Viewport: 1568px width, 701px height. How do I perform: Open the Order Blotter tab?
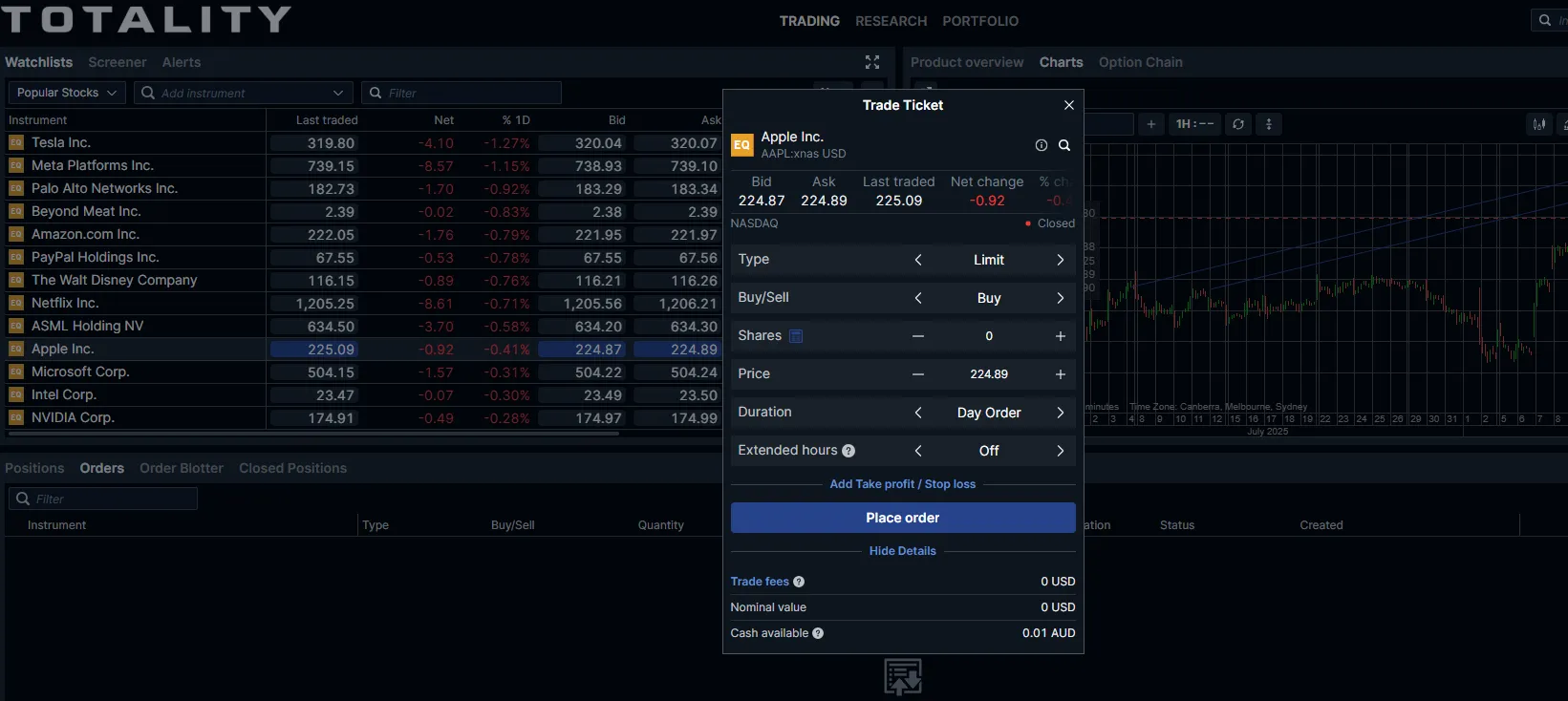tap(182, 468)
